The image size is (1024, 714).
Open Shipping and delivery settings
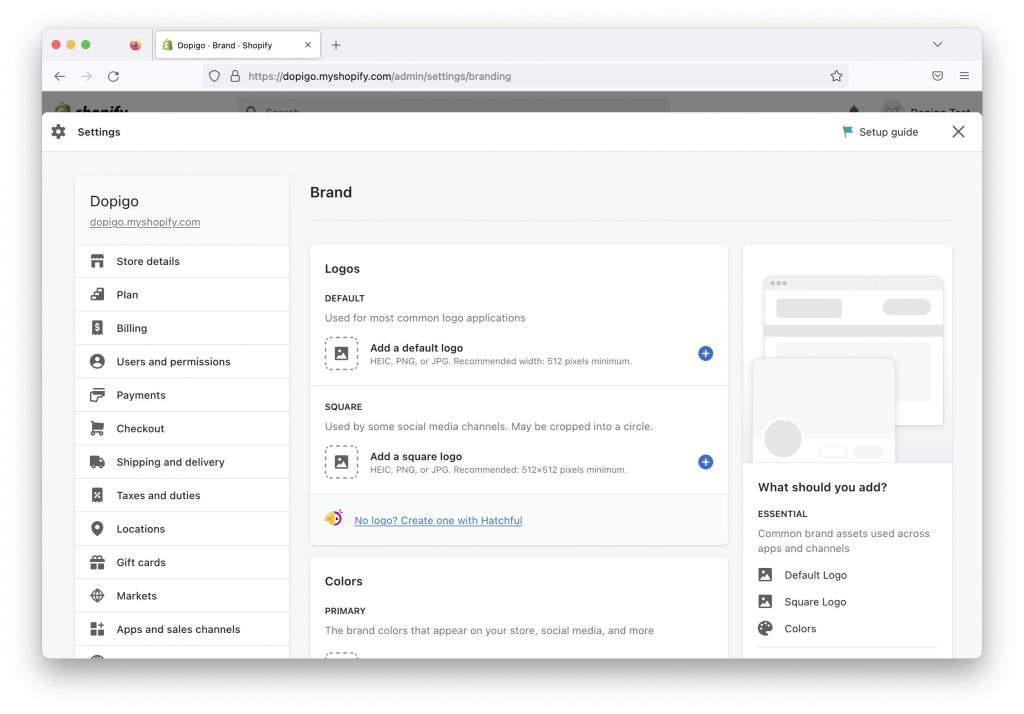point(182,462)
